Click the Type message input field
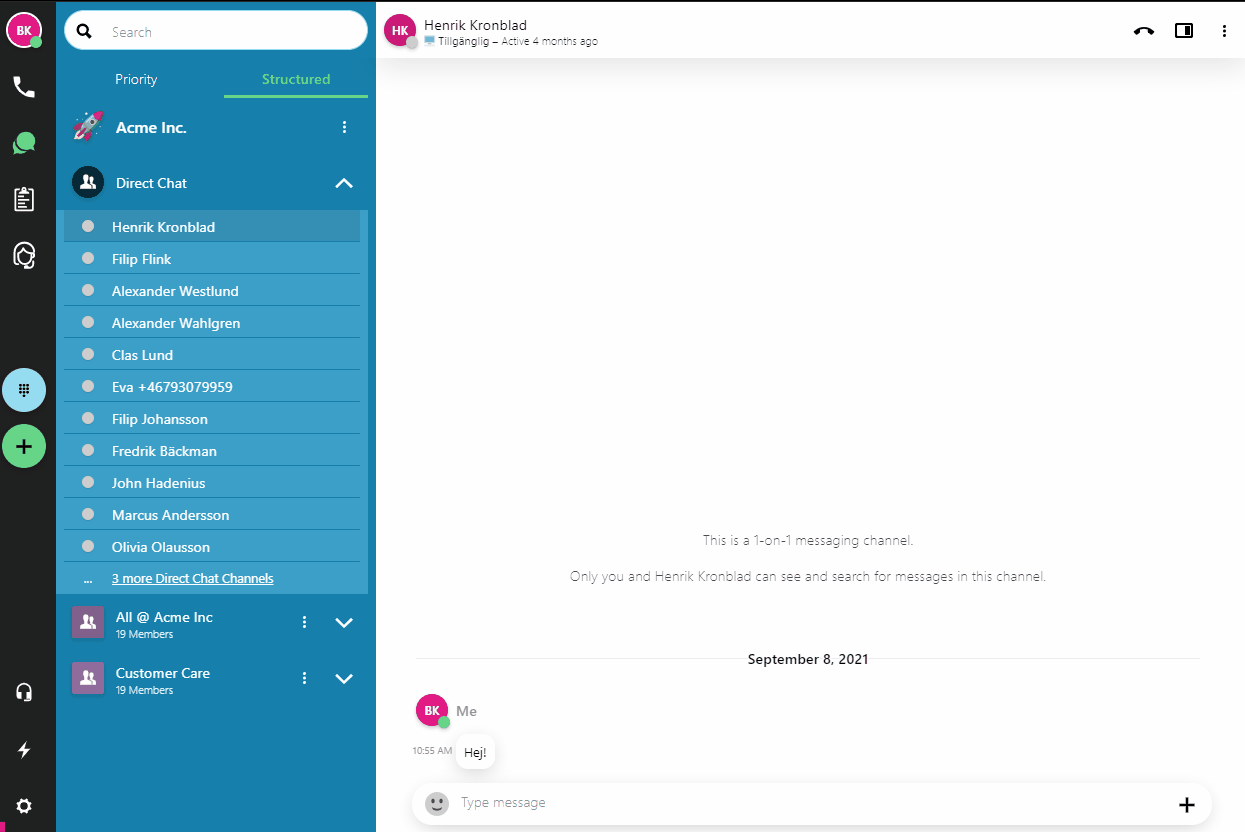The height and width of the screenshot is (832, 1245). (811, 803)
